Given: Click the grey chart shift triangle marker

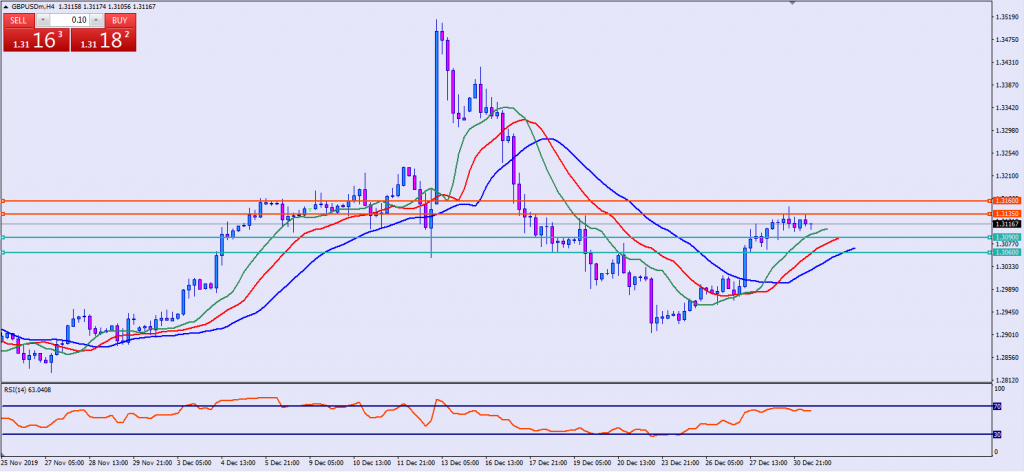Looking at the screenshot, I should (x=793, y=4).
